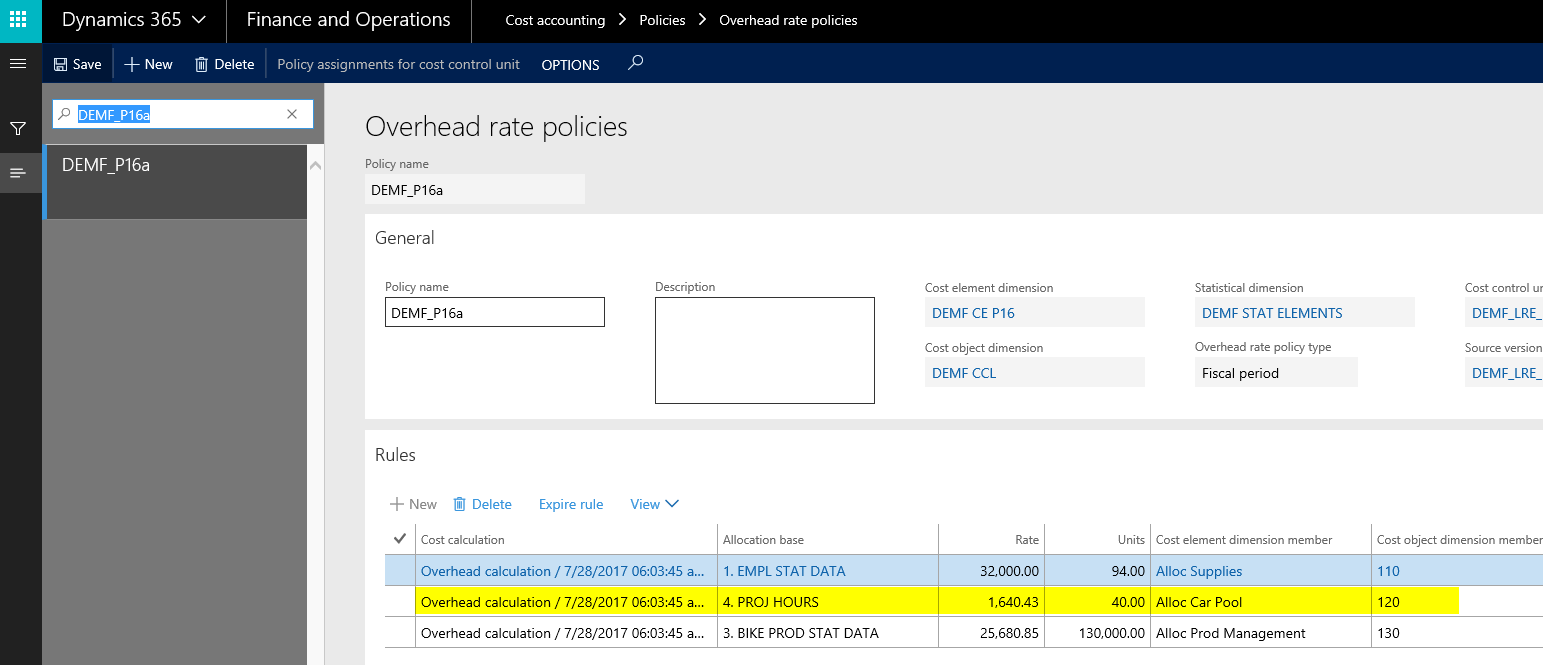Open the app launcher waffle icon
This screenshot has height=665, width=1543.
(19, 20)
